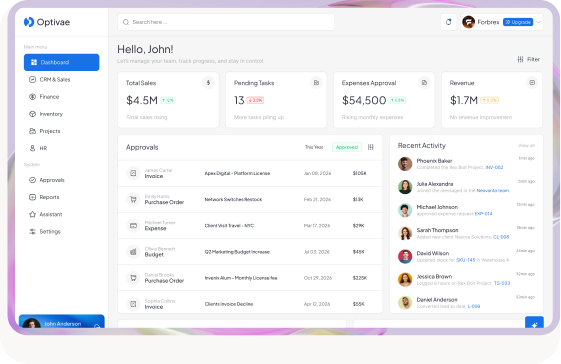Click the Assistant star icon
This screenshot has height=364, width=561.
[x=32, y=214]
